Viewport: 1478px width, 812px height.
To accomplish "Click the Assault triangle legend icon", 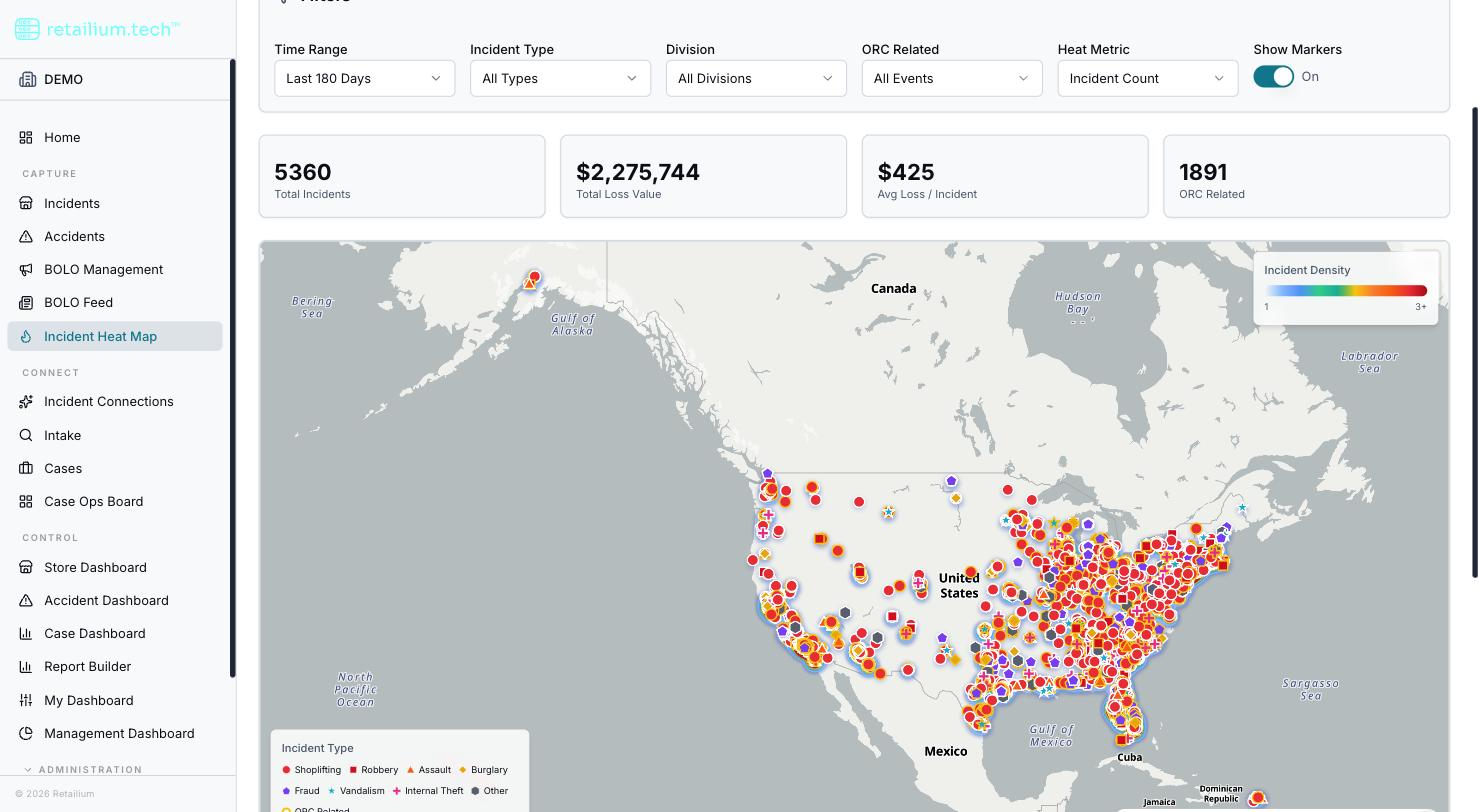I will point(410,770).
